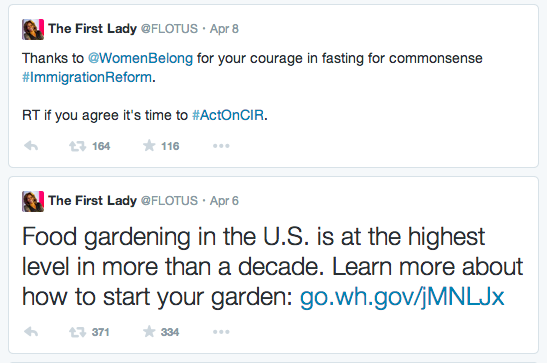The image size is (547, 363).
Task: Reply to the Apr 8 immigration tweet
Action: tap(31, 146)
